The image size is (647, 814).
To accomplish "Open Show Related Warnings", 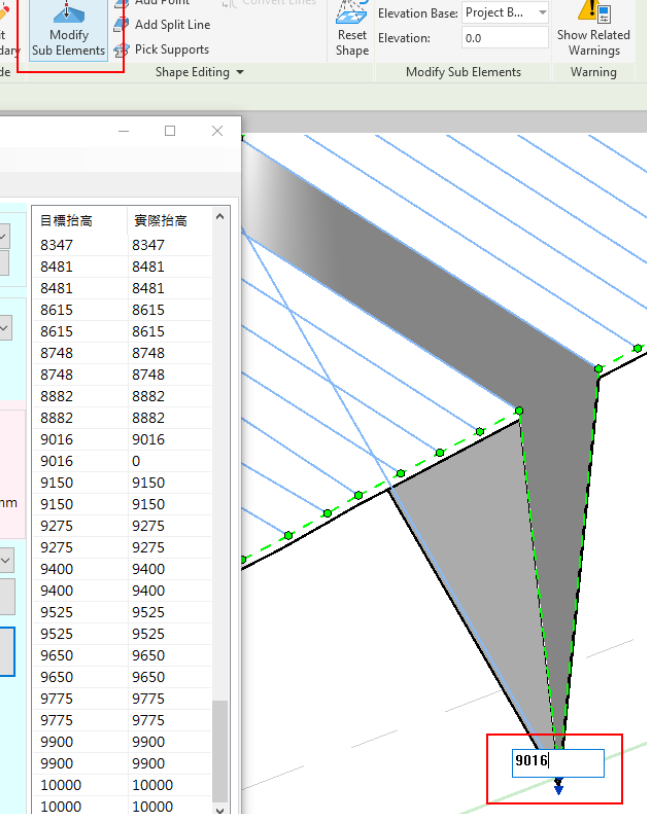I will (x=593, y=30).
